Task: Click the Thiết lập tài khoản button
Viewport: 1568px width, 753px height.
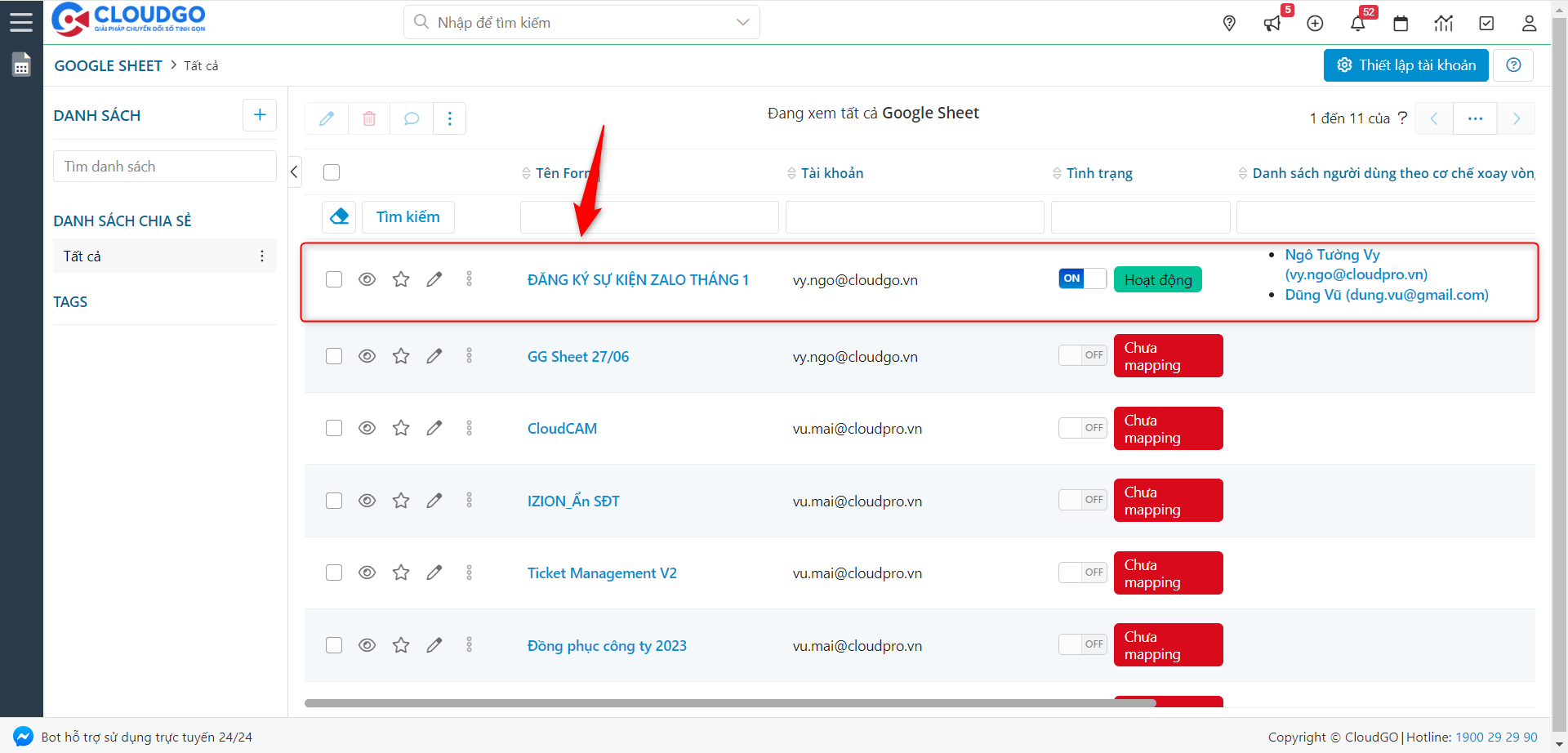Action: [x=1405, y=65]
